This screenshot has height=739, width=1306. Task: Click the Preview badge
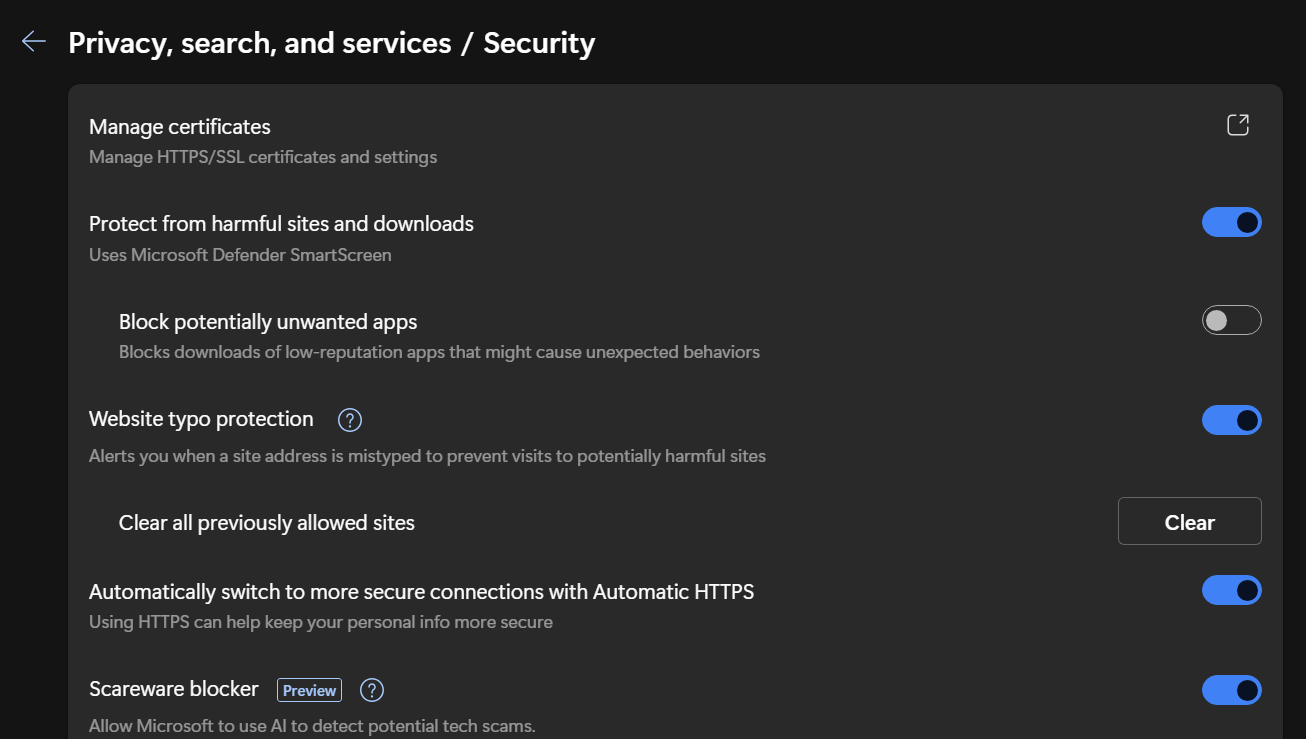click(309, 690)
